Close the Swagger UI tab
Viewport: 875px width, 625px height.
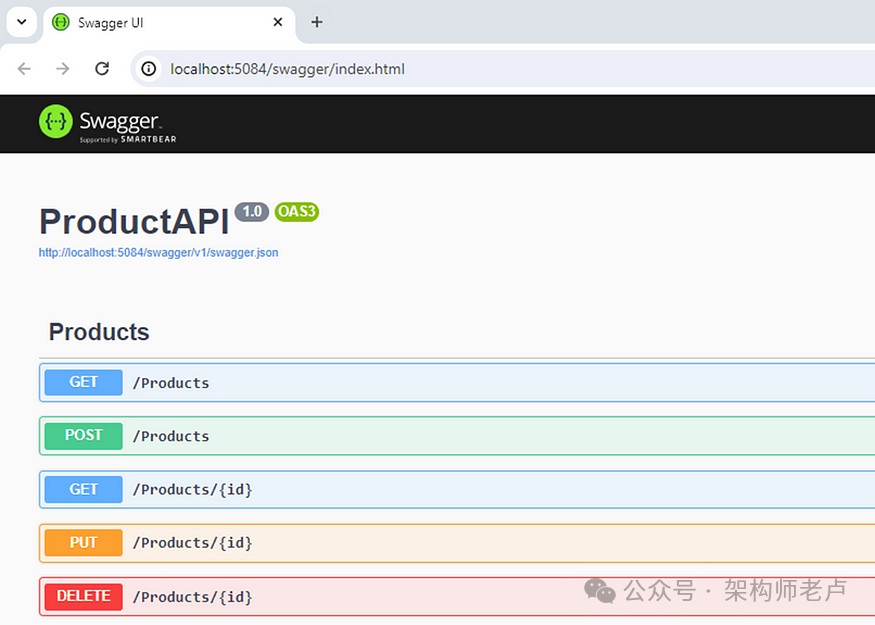(x=277, y=22)
